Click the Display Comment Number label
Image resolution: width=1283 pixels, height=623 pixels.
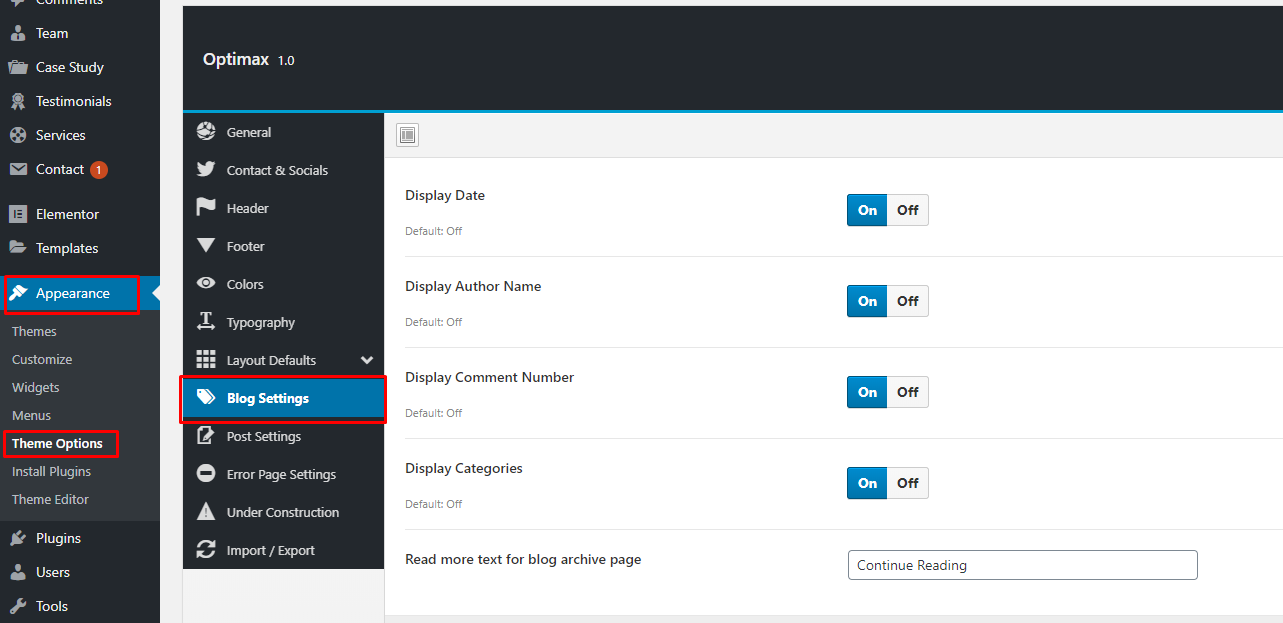(x=489, y=377)
